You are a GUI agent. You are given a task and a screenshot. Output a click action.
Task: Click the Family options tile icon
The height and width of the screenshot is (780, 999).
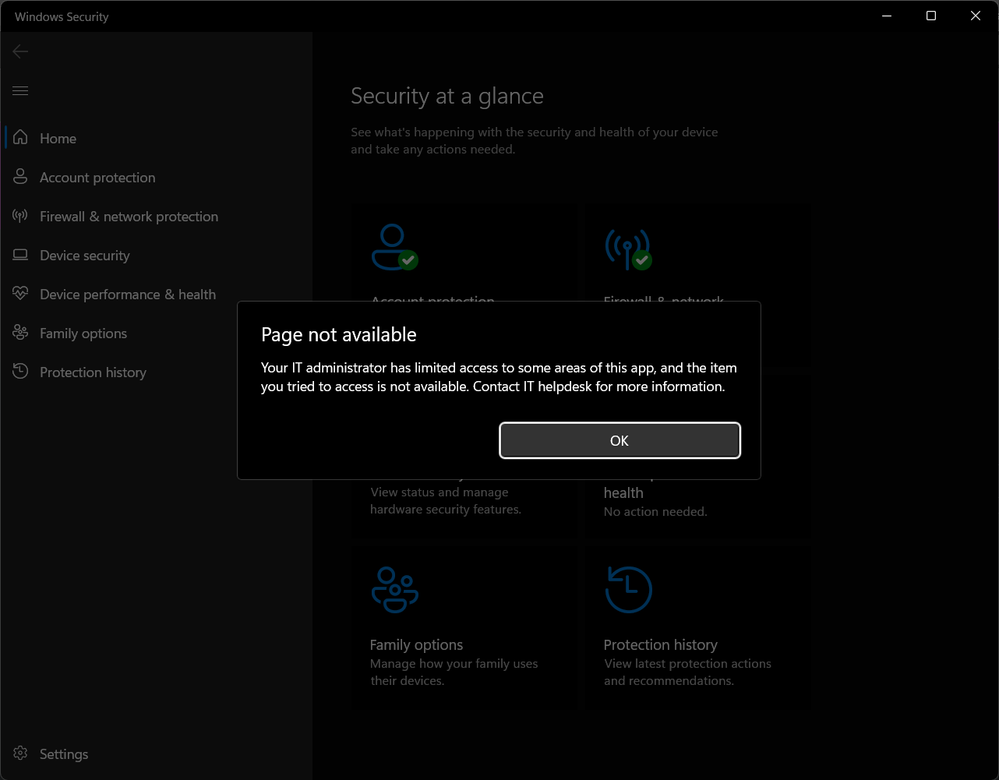[394, 589]
